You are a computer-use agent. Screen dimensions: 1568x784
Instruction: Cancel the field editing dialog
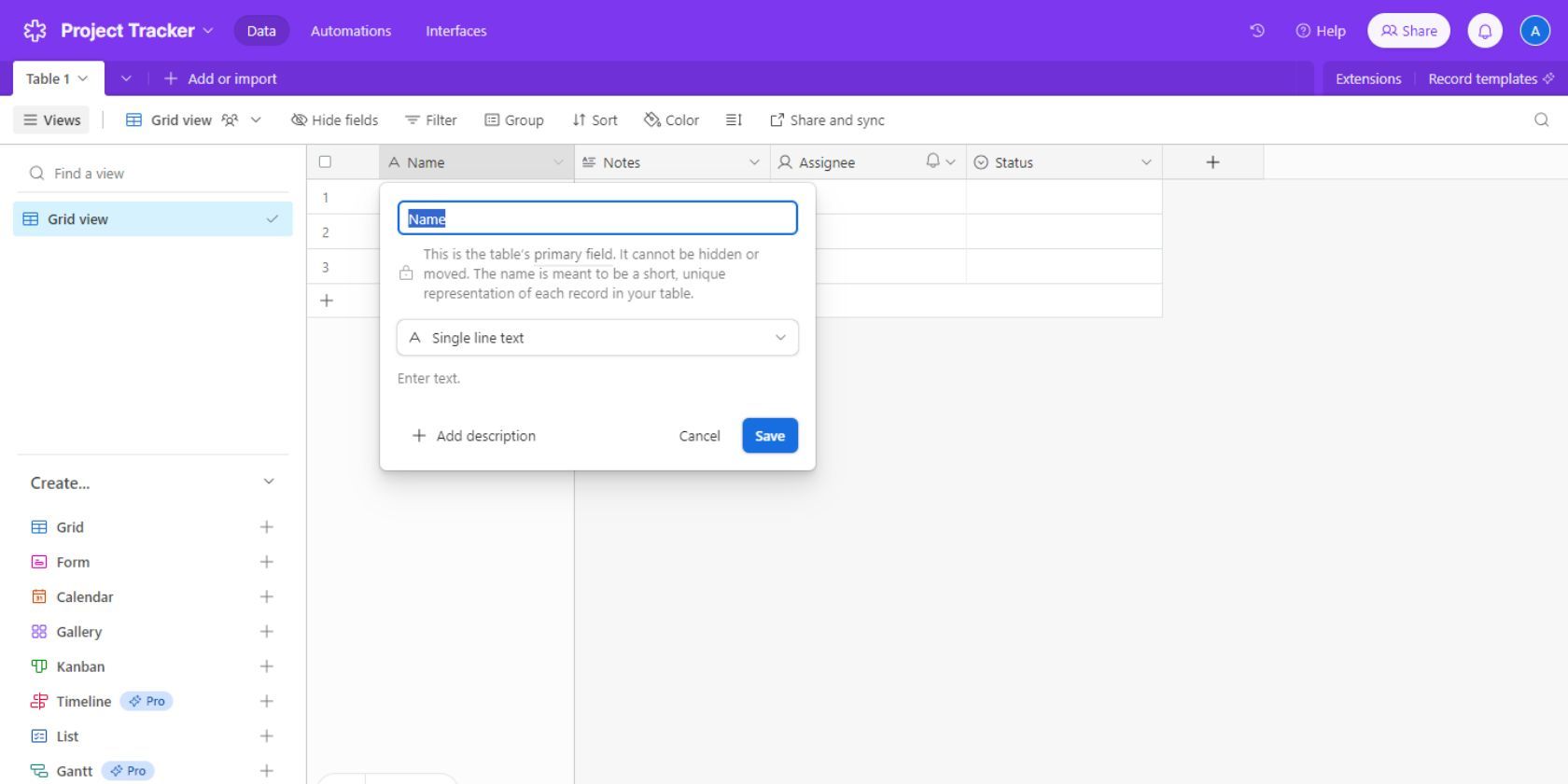[699, 436]
